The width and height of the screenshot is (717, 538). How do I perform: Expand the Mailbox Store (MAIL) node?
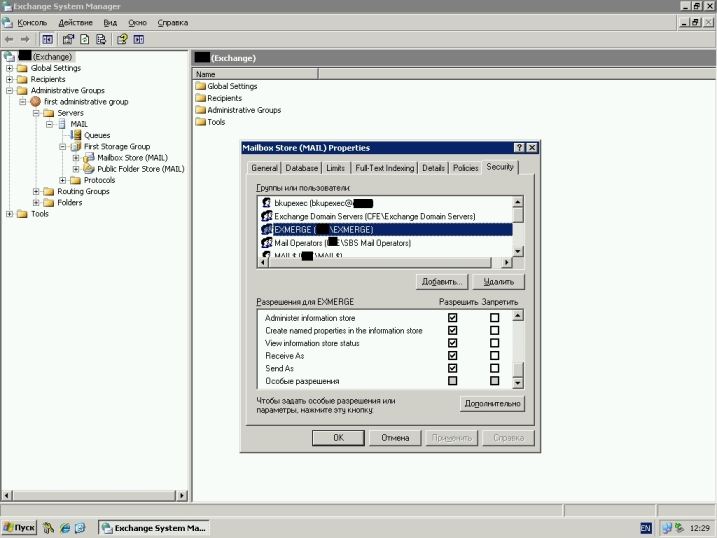76,158
